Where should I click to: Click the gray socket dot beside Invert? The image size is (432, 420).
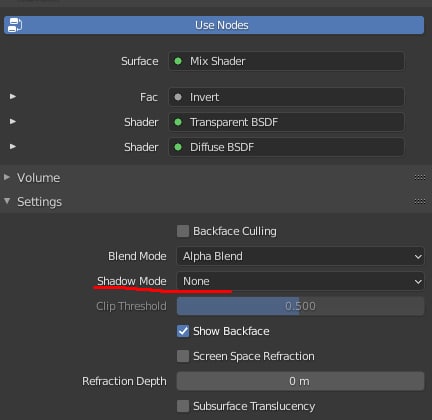click(x=178, y=97)
